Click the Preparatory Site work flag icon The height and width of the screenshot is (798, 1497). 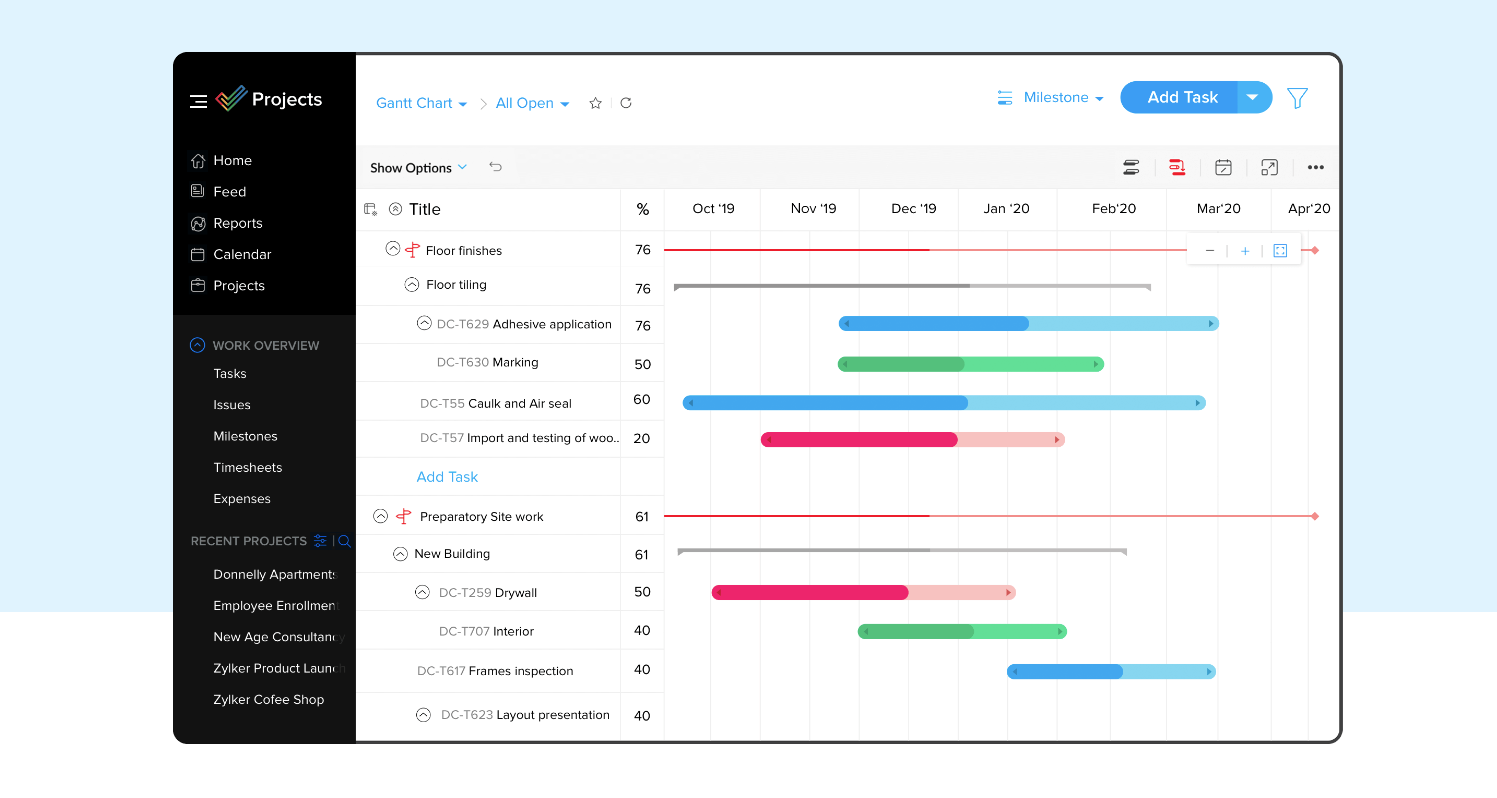(x=403, y=516)
